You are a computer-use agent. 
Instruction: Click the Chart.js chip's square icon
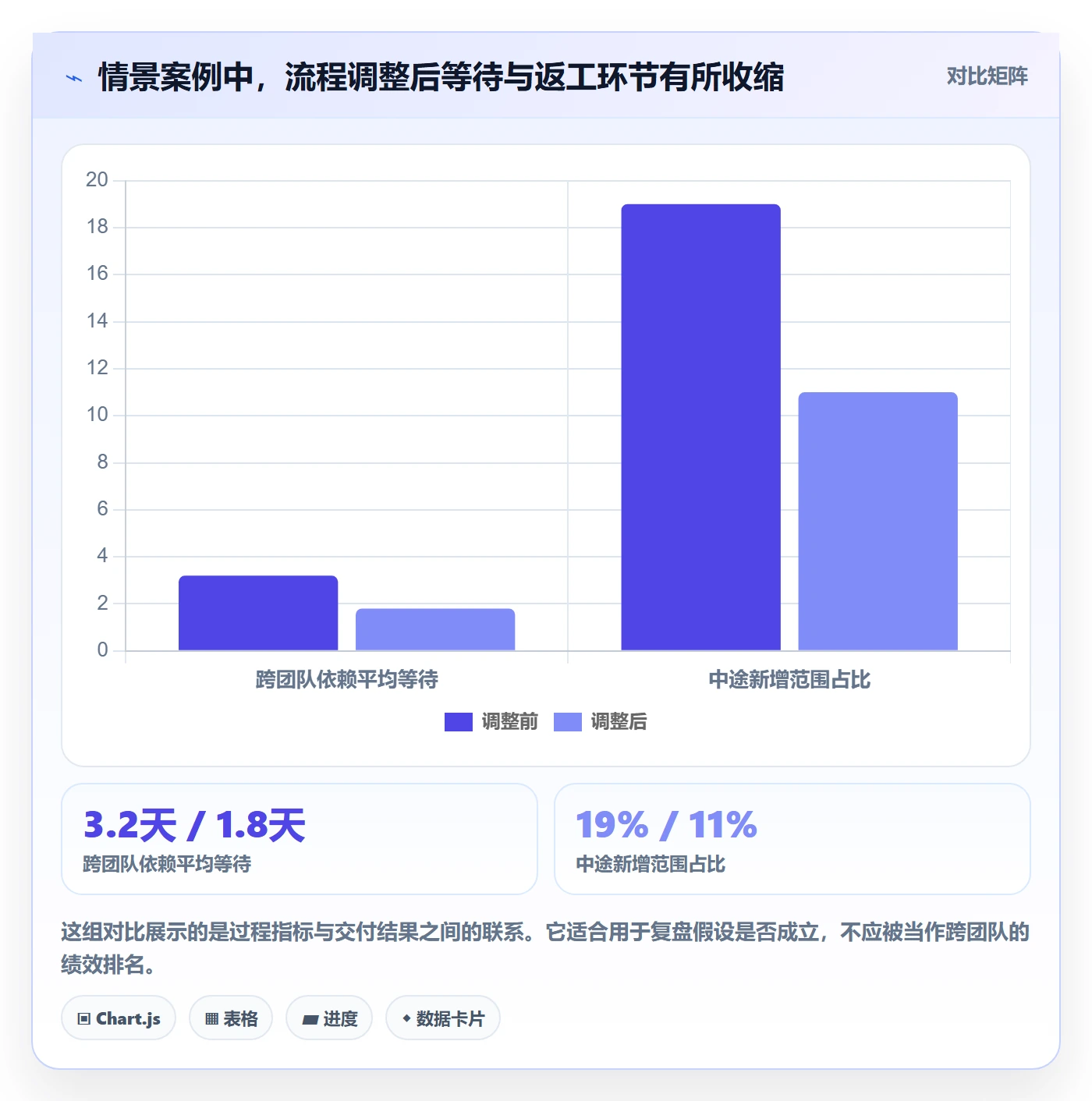[x=84, y=1019]
